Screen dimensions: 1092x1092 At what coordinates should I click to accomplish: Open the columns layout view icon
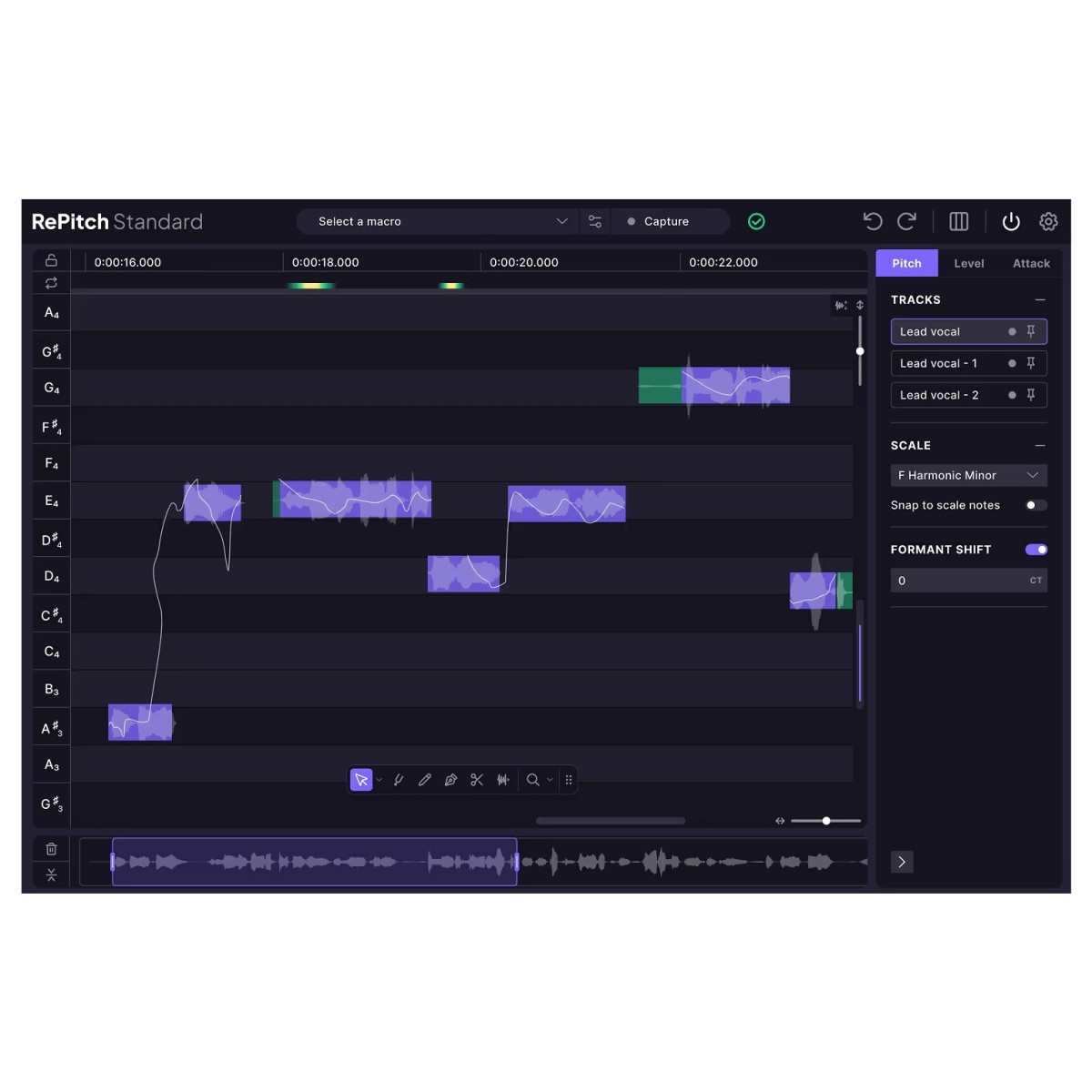coord(958,221)
